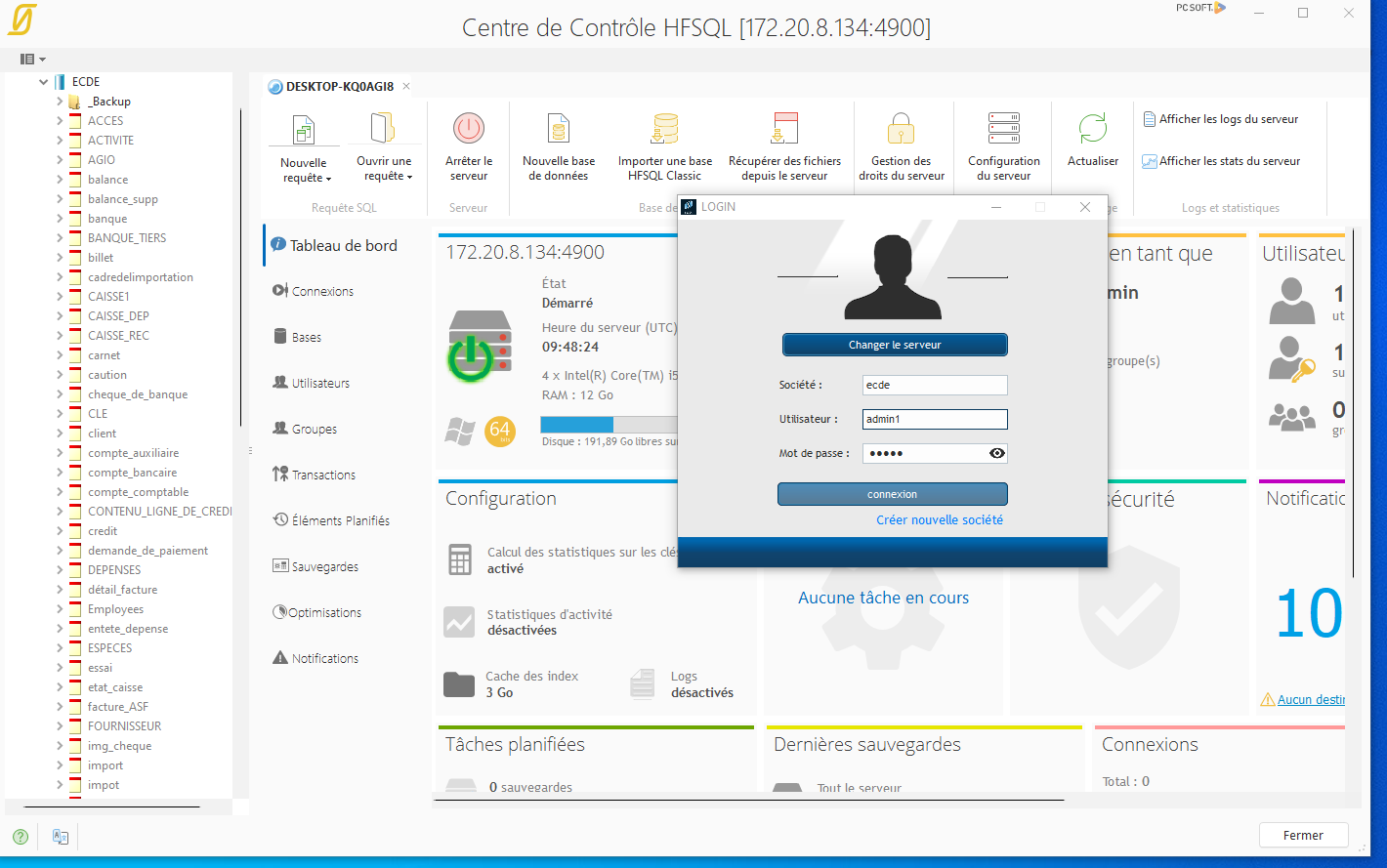This screenshot has width=1387, height=868.
Task: Switch to the Utilisateurs section
Action: coord(319,384)
